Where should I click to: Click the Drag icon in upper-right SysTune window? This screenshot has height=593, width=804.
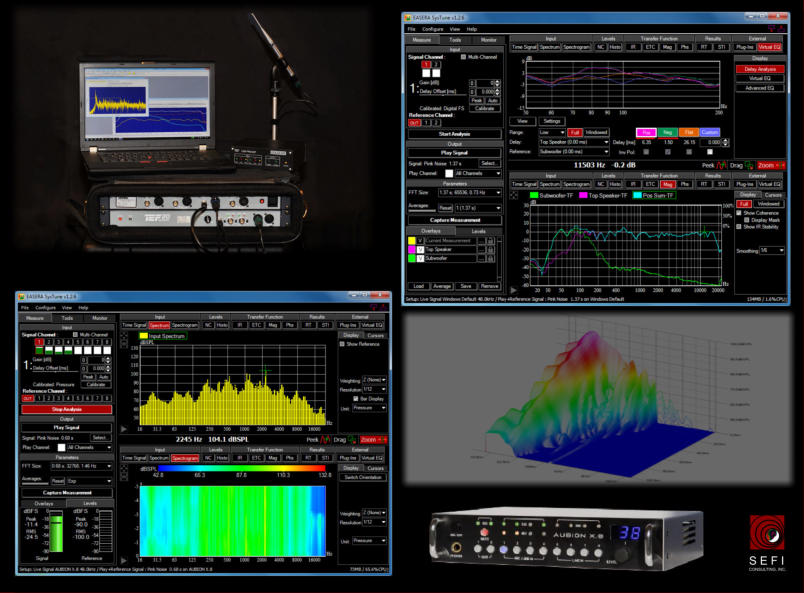point(749,165)
